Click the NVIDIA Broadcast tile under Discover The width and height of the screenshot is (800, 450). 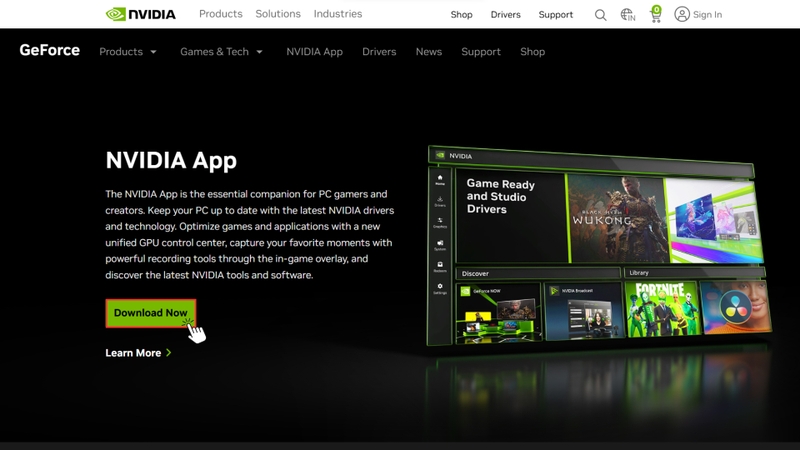point(584,310)
